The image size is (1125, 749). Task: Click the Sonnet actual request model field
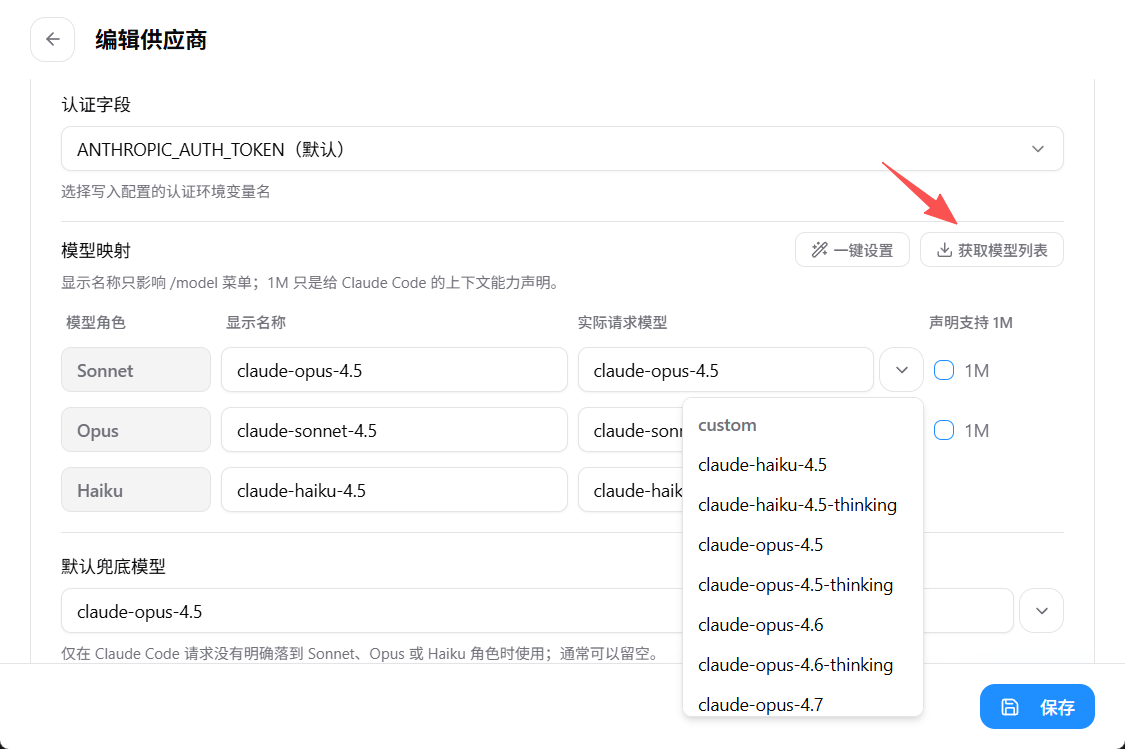(725, 370)
